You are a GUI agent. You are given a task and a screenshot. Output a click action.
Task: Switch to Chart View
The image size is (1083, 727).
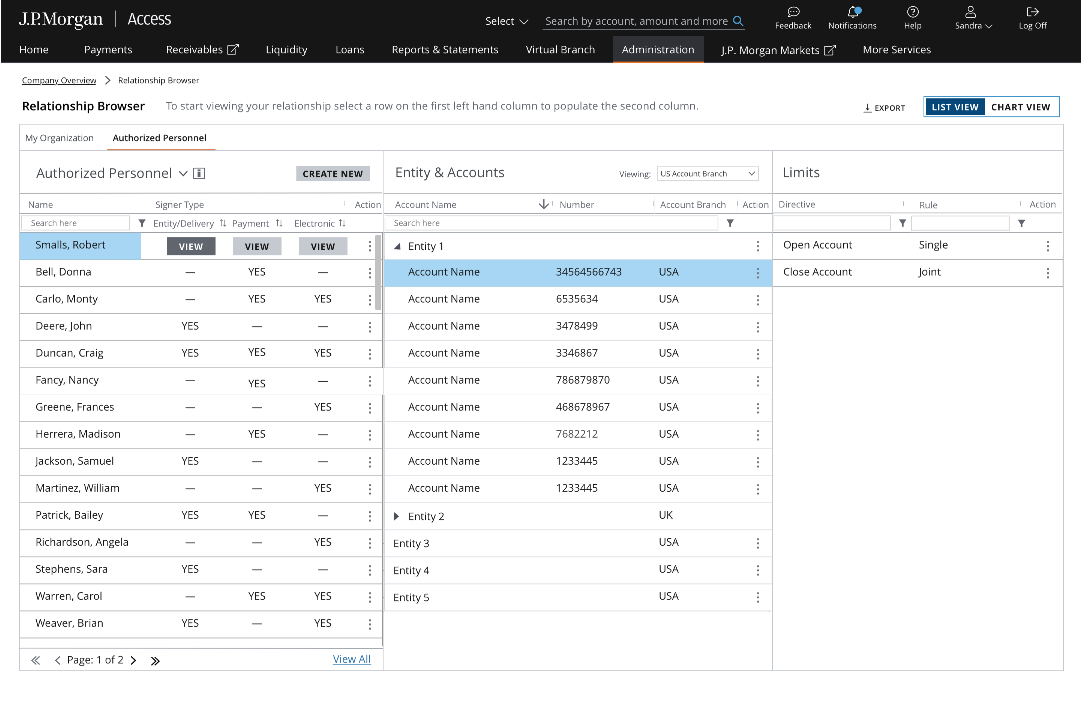coord(1020,107)
